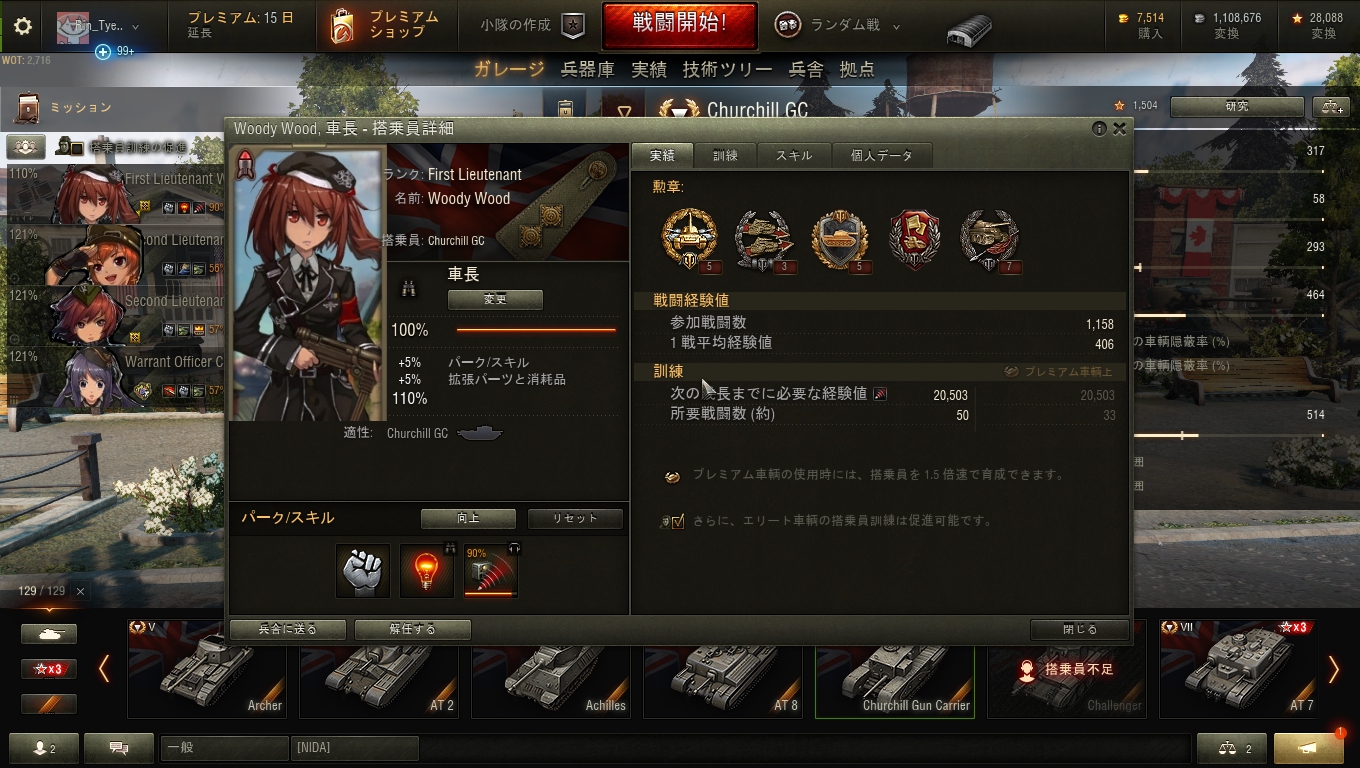Toggle the x3 bonus vehicle filter

[x=49, y=669]
